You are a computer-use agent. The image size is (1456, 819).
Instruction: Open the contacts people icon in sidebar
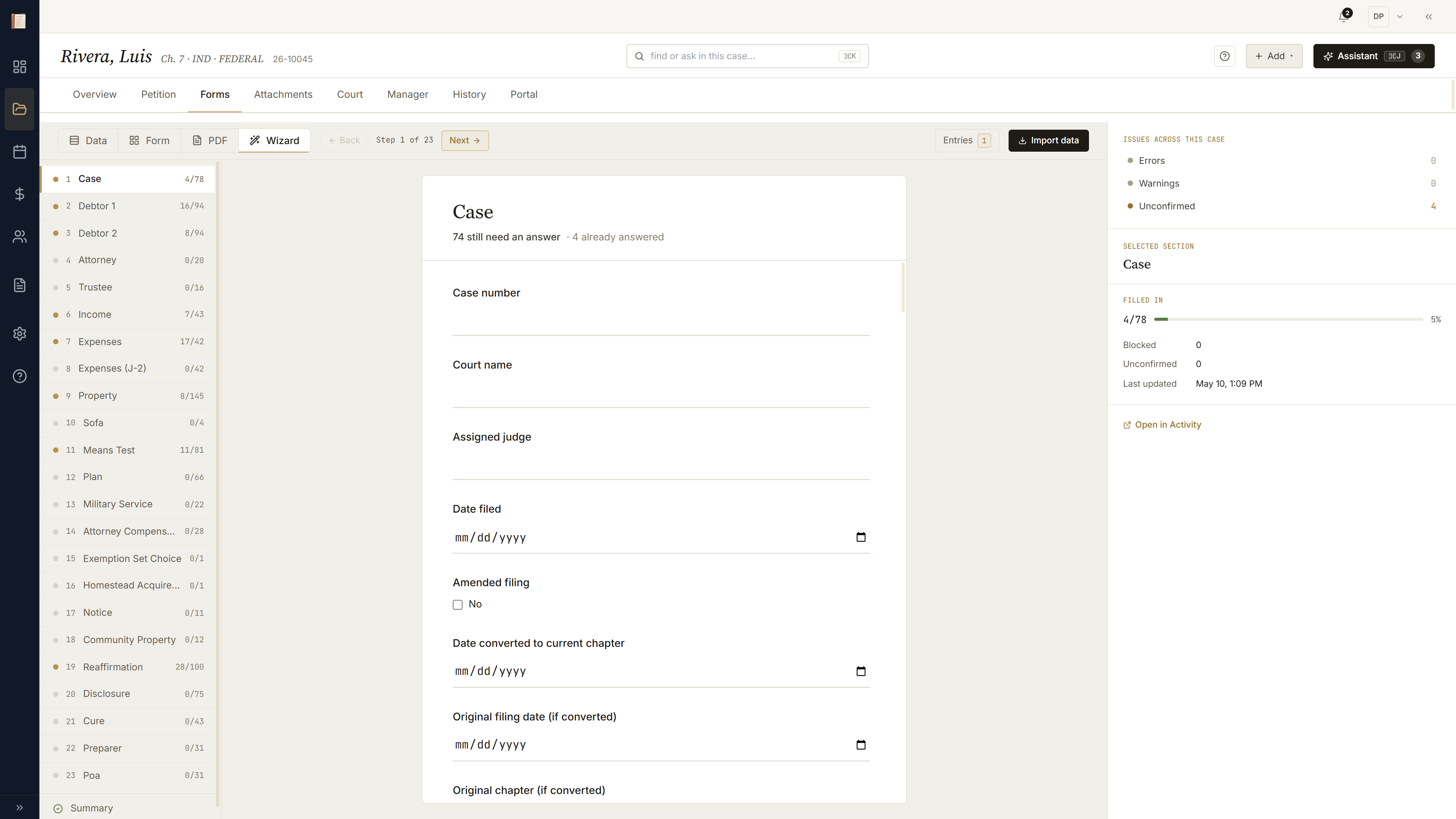point(19,236)
